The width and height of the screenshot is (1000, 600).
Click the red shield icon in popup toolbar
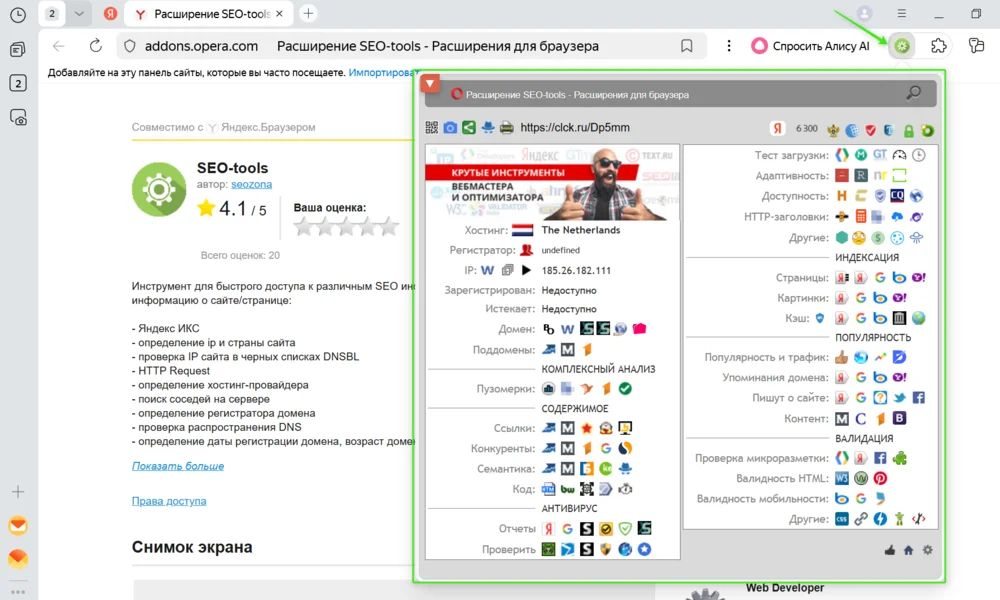click(x=871, y=131)
